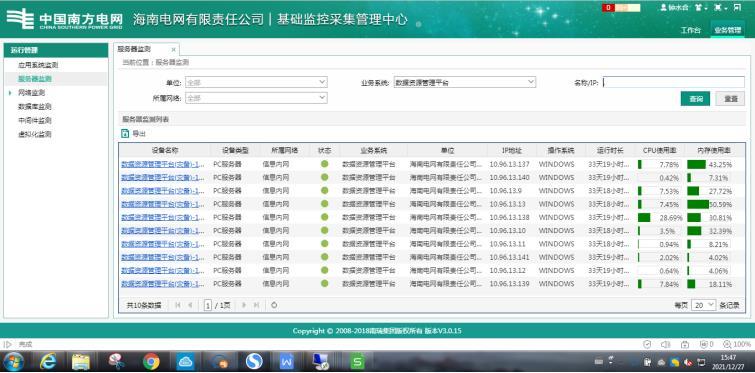
Task: Open the WPS Writer taskbar icon
Action: click(x=287, y=361)
